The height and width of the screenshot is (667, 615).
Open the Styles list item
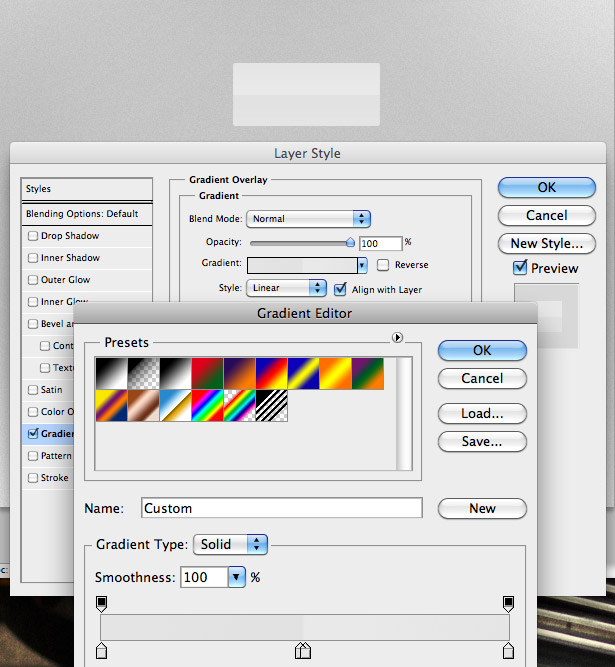tap(87, 189)
